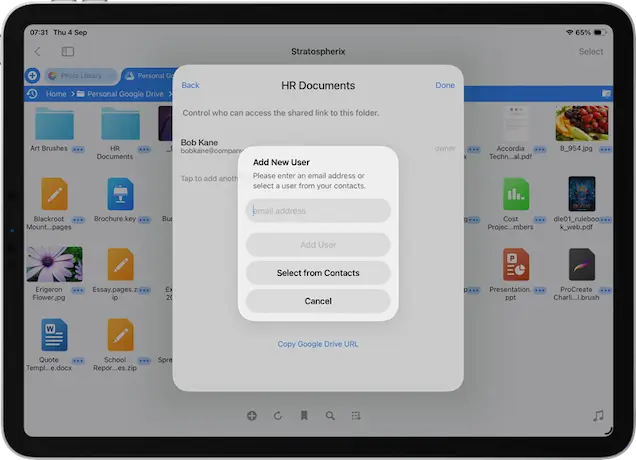Screen dimensions: 636x460
Task: Open options for Art Brushes folder
Action: [x=80, y=149]
